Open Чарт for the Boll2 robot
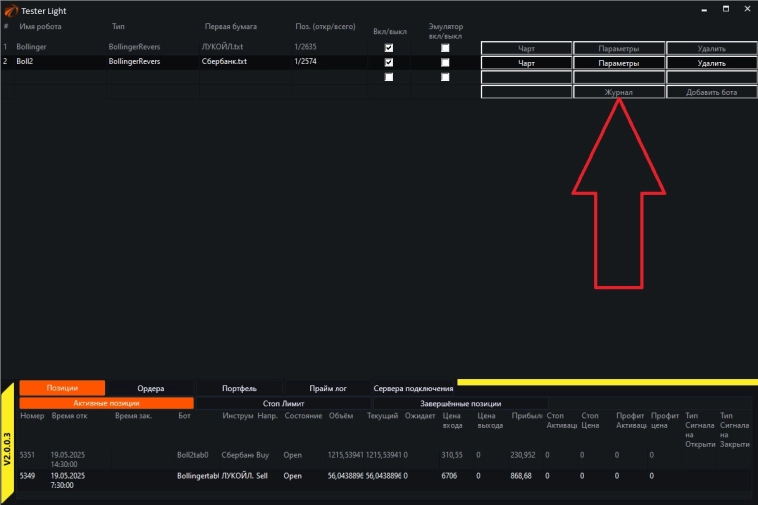The image size is (758, 505). tap(526, 63)
